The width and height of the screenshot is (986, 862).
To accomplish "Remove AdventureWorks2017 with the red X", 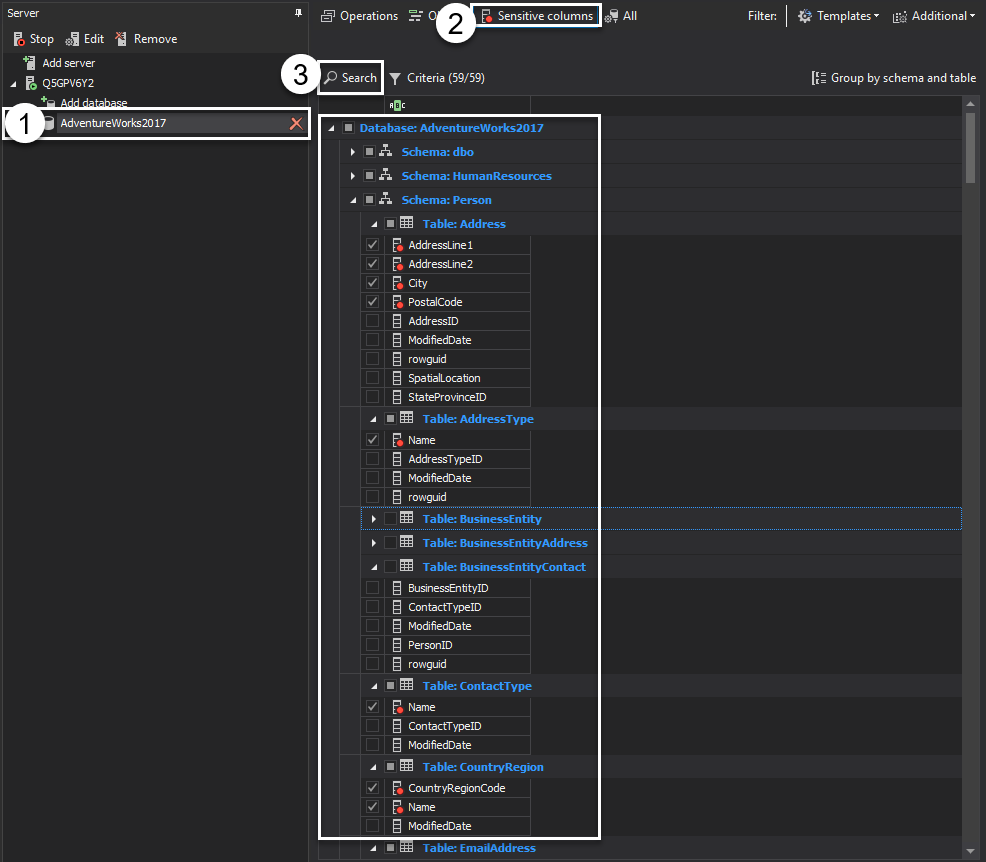I will (296, 123).
